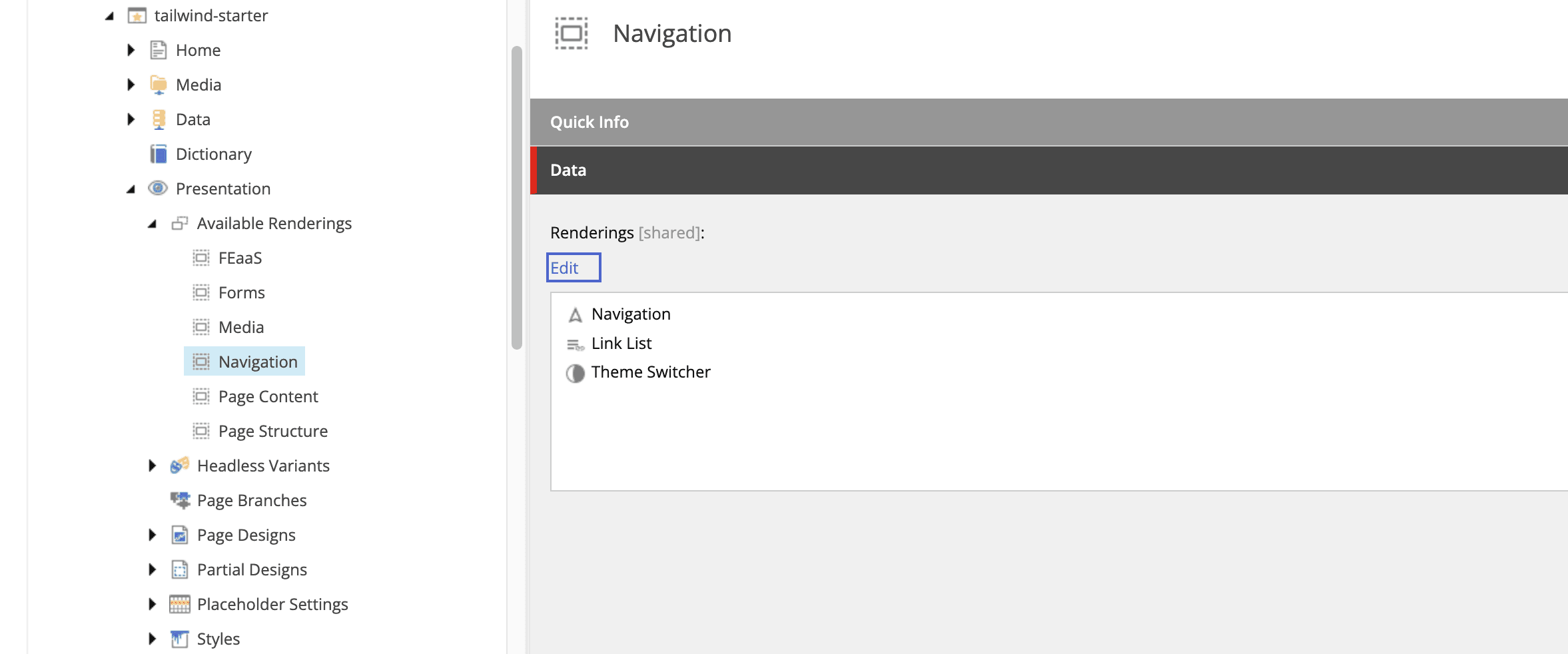Click the Page Branches icon
1568x654 pixels.
(x=180, y=500)
